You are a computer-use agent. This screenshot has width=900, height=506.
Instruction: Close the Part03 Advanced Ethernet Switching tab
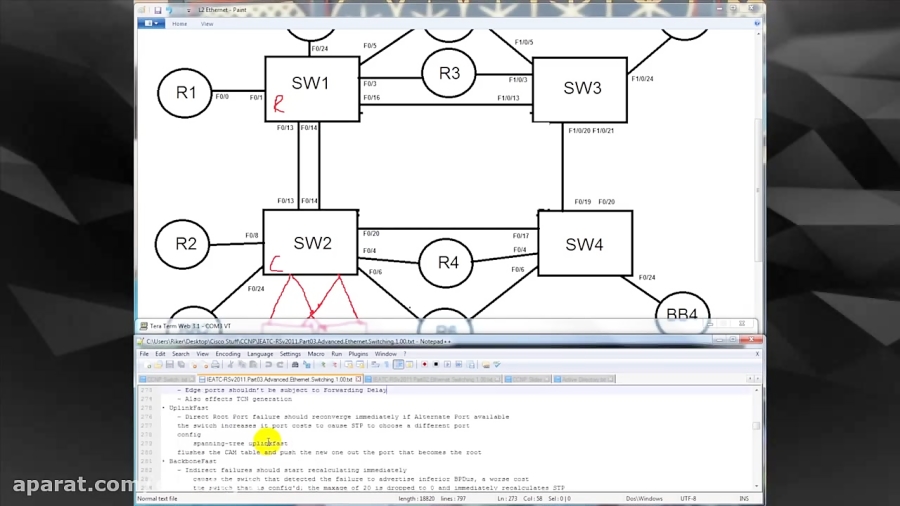click(x=359, y=379)
